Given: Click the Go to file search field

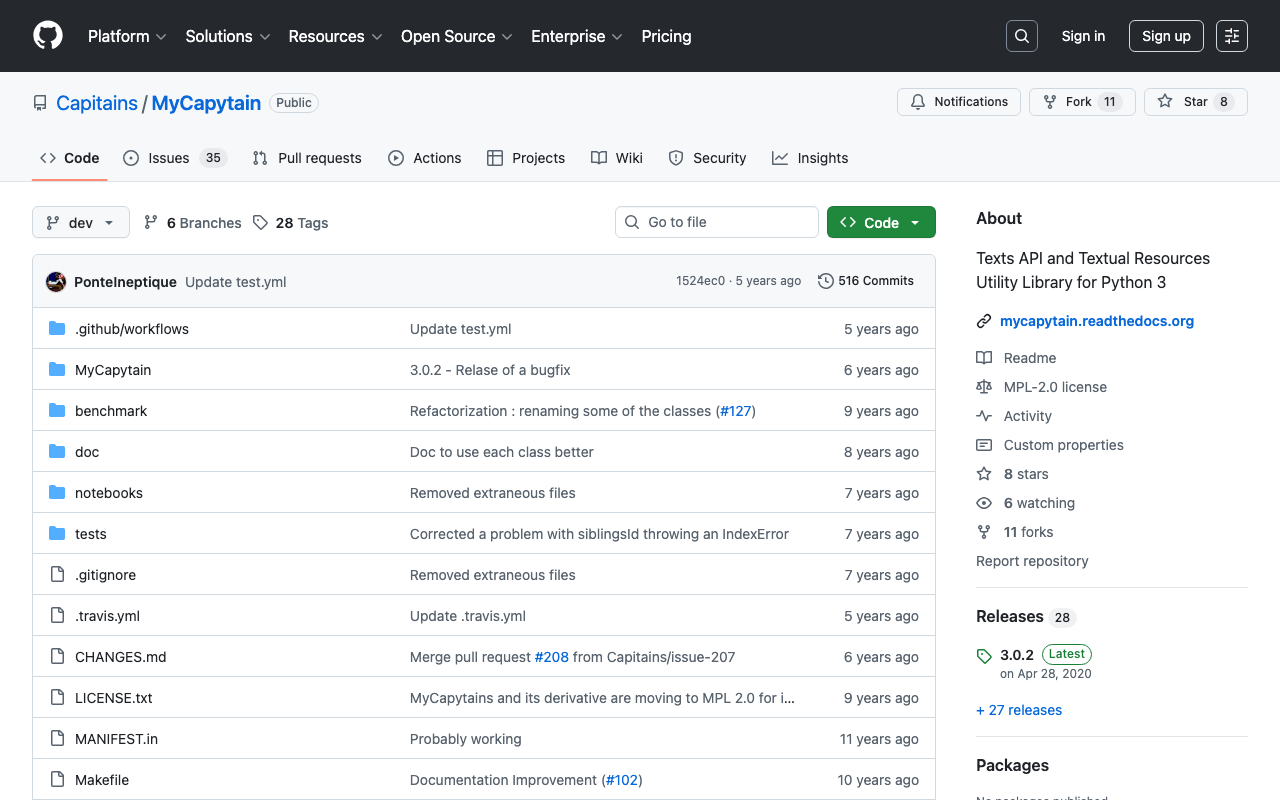Looking at the screenshot, I should coord(717,222).
